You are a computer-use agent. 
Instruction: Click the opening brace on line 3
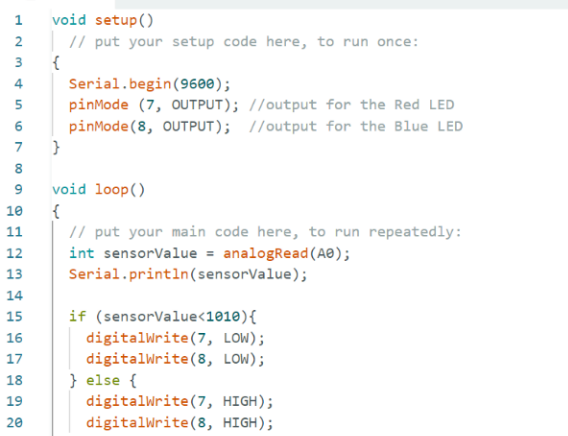[56, 63]
